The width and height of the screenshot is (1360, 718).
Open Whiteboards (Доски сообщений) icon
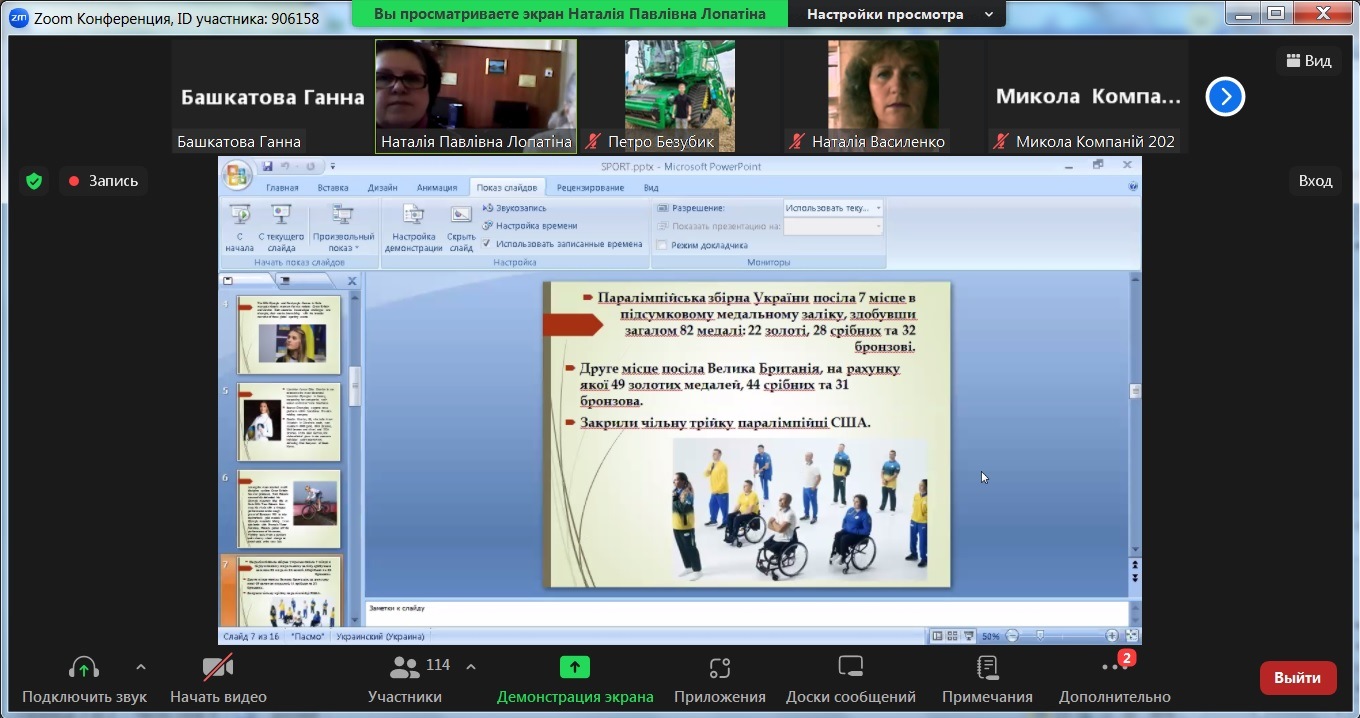[x=850, y=668]
